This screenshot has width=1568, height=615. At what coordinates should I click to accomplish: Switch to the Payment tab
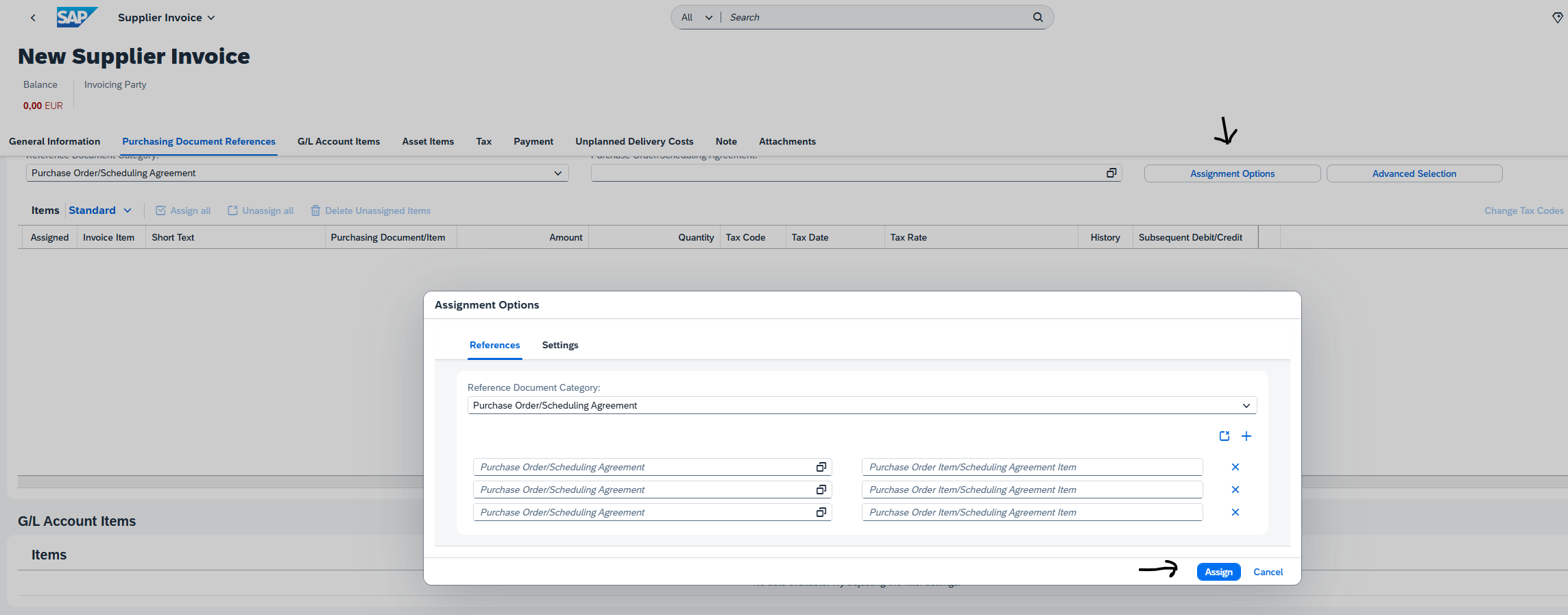533,141
